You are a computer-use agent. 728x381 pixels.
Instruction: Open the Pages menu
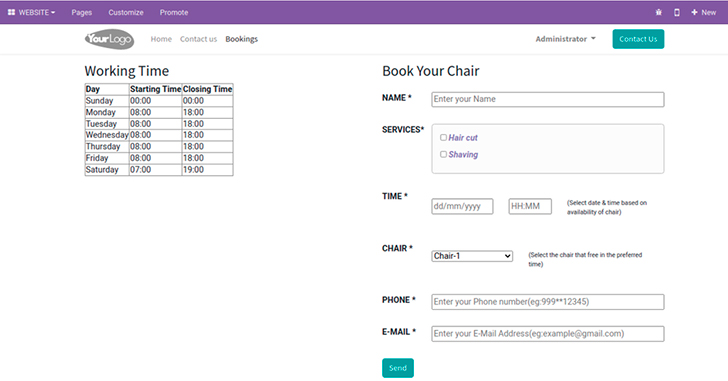[82, 13]
